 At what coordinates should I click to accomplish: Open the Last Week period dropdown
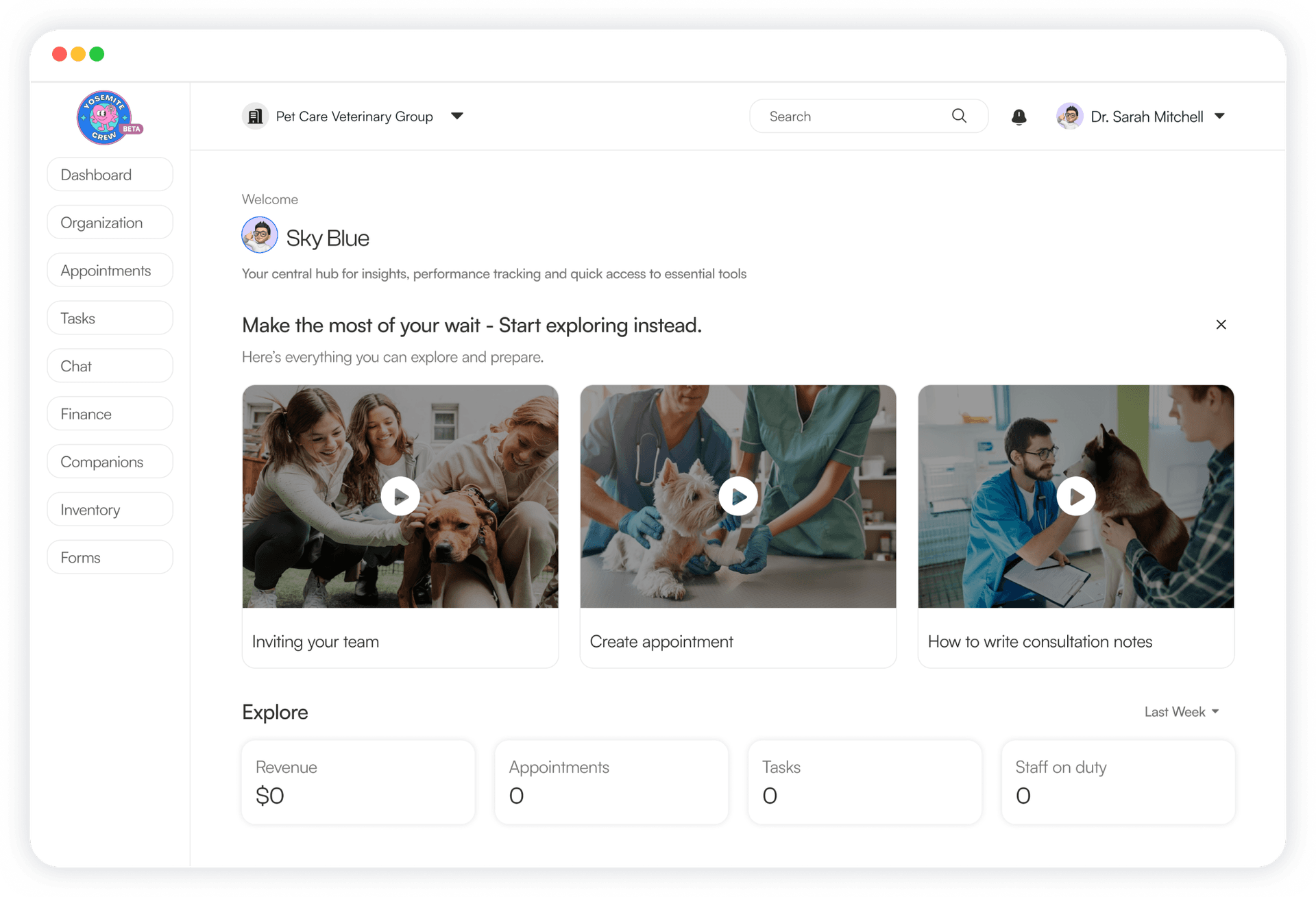point(1182,712)
